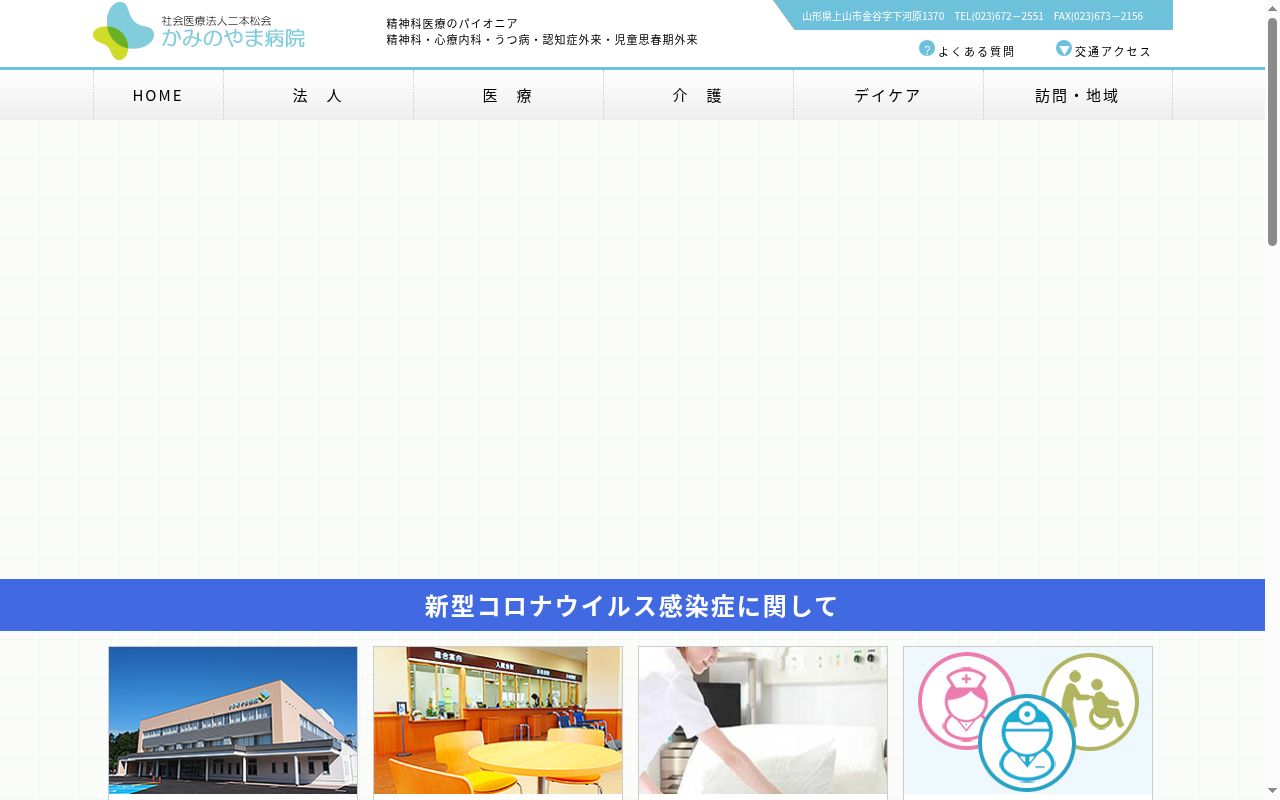The width and height of the screenshot is (1280, 800).
Task: Click the address text 山形県上山市金谷字下河原1370
Action: point(873,16)
